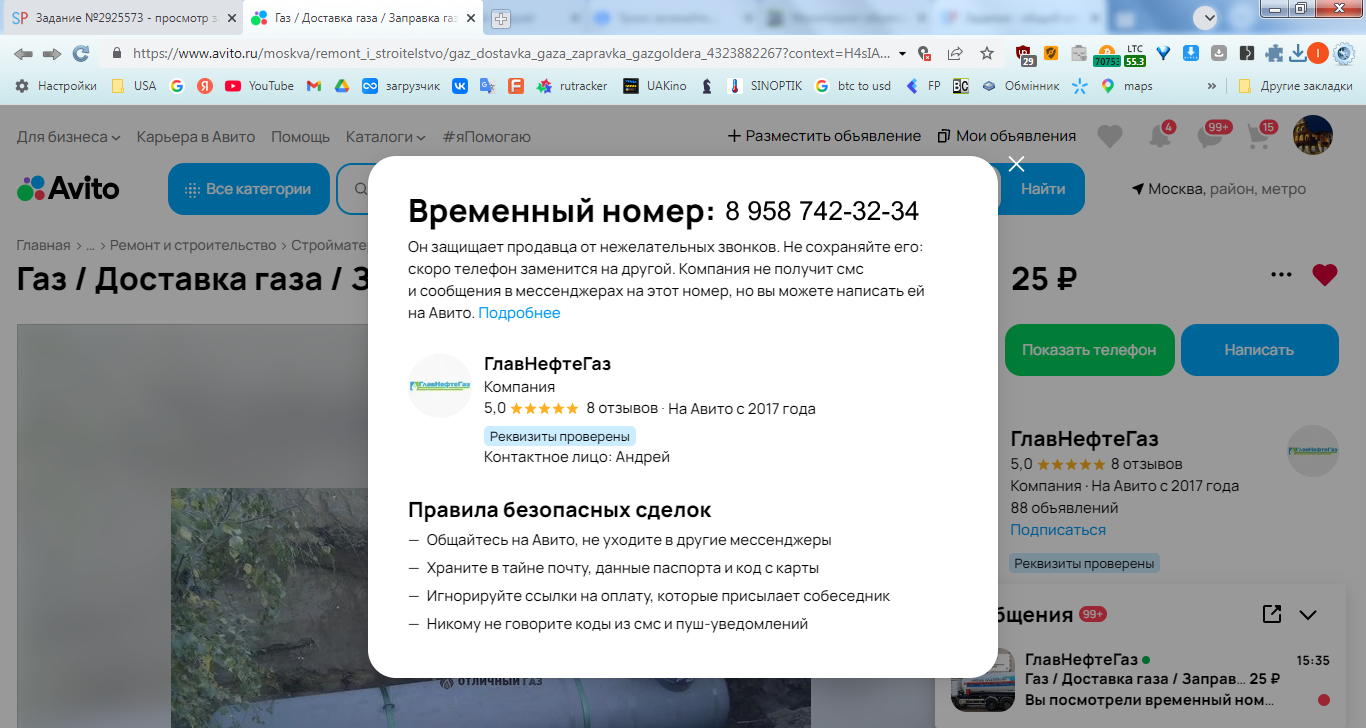Screen dimensions: 1366x728
Task: Open browser downloads arrow icon
Action: 1297,53
